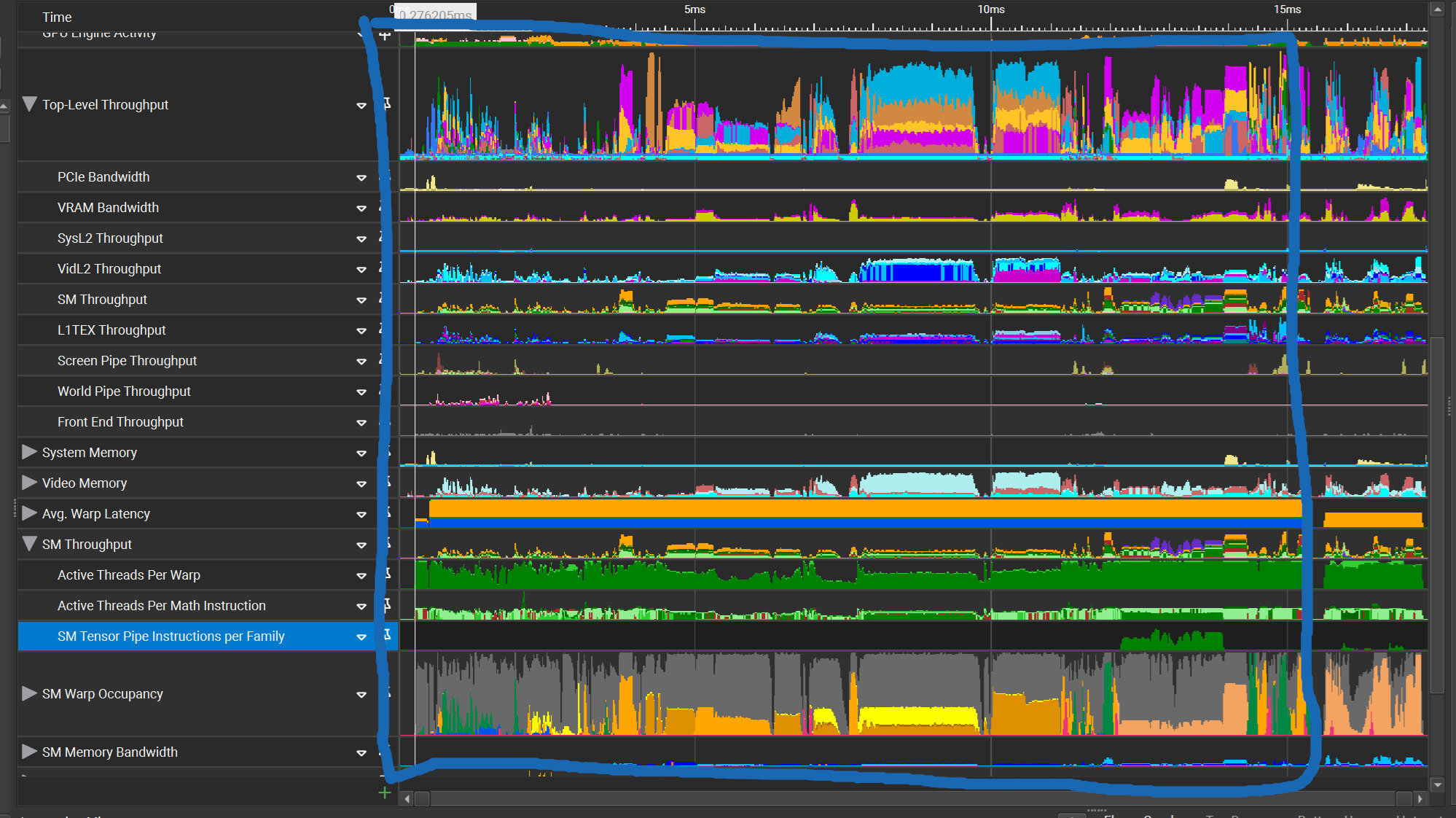Screen dimensions: 1456x818
Task: Open the options dropdown for VRAM Bandwidth
Action: (x=361, y=207)
